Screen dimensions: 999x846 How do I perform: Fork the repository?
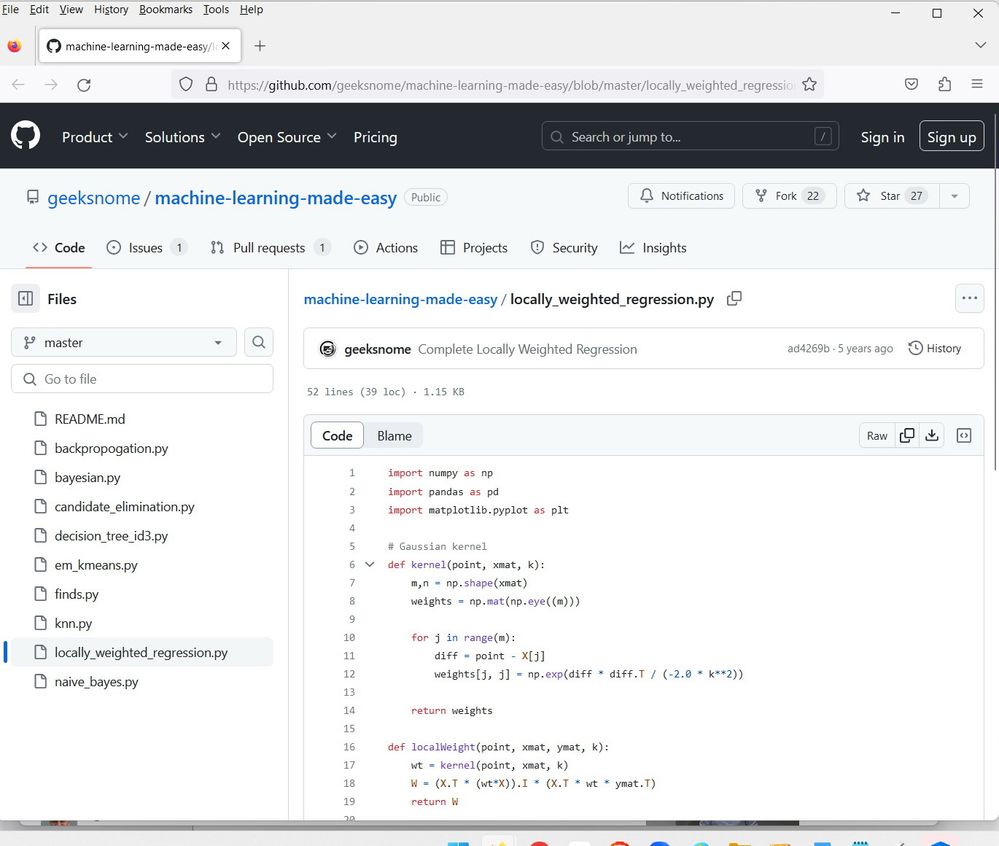(789, 196)
